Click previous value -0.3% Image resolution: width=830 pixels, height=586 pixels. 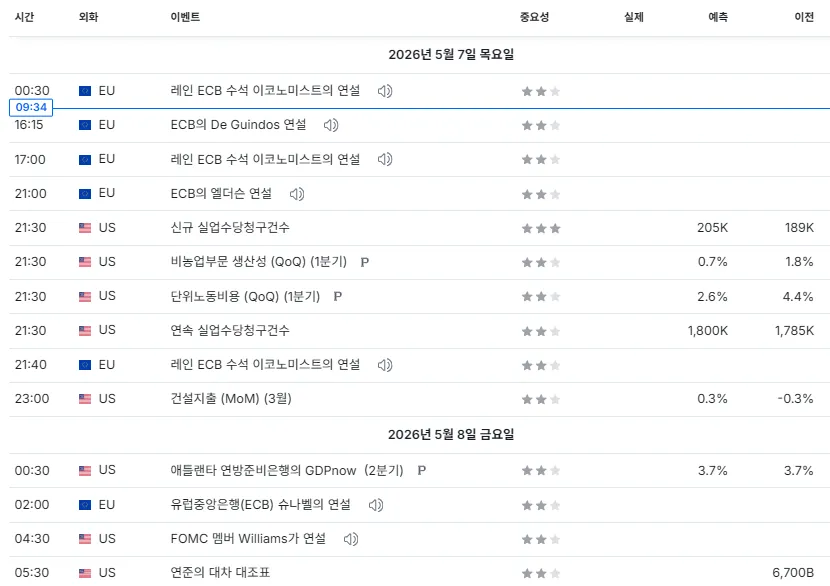coord(795,399)
